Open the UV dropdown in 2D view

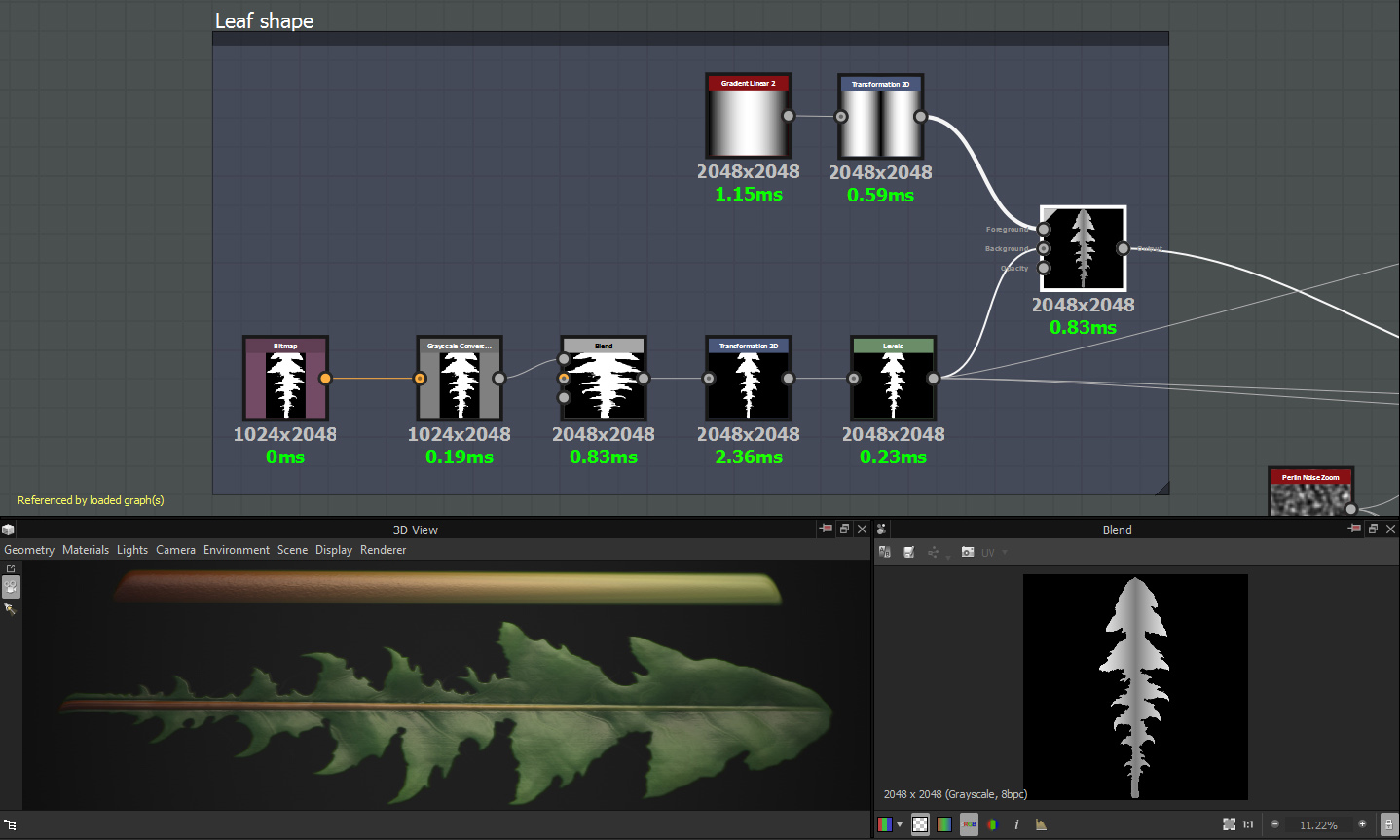click(994, 553)
